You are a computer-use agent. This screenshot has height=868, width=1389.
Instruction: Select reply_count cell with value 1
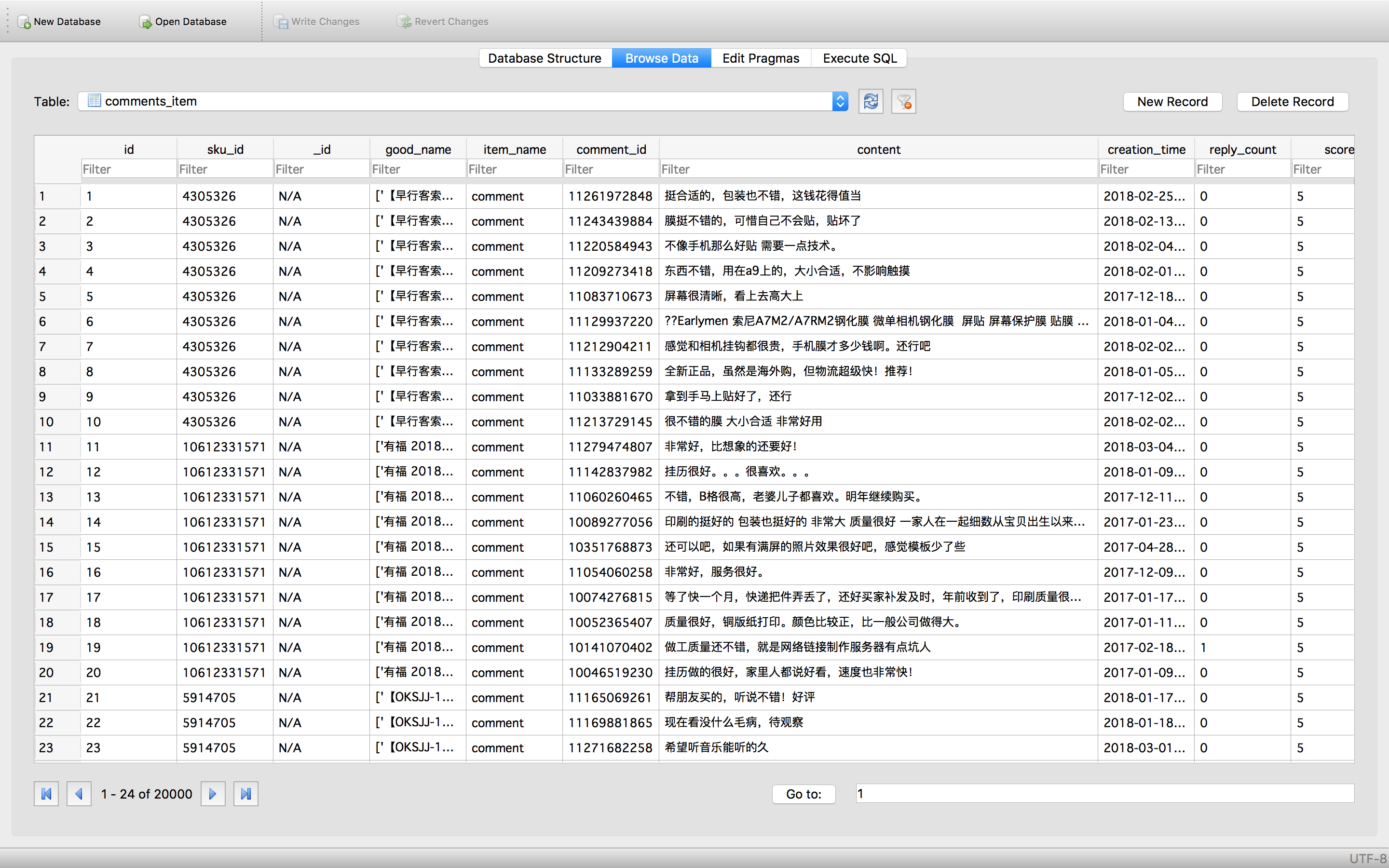point(1243,647)
